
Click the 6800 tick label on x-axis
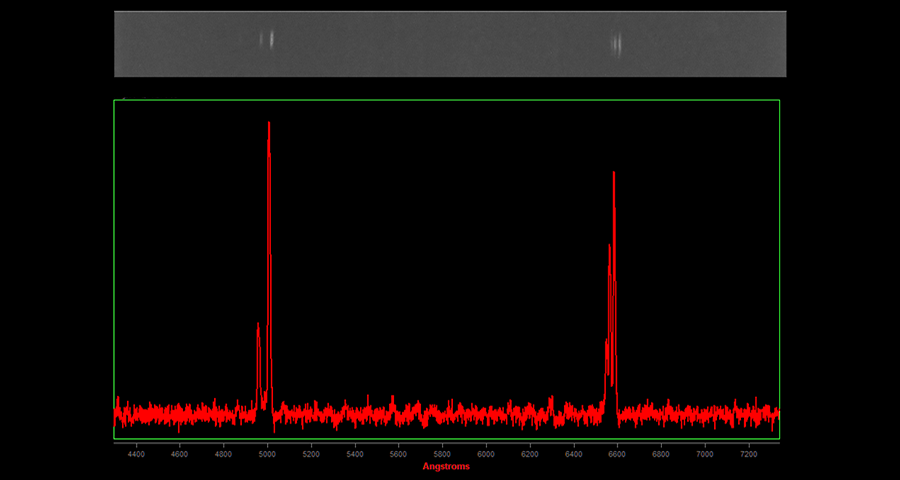tap(661, 454)
